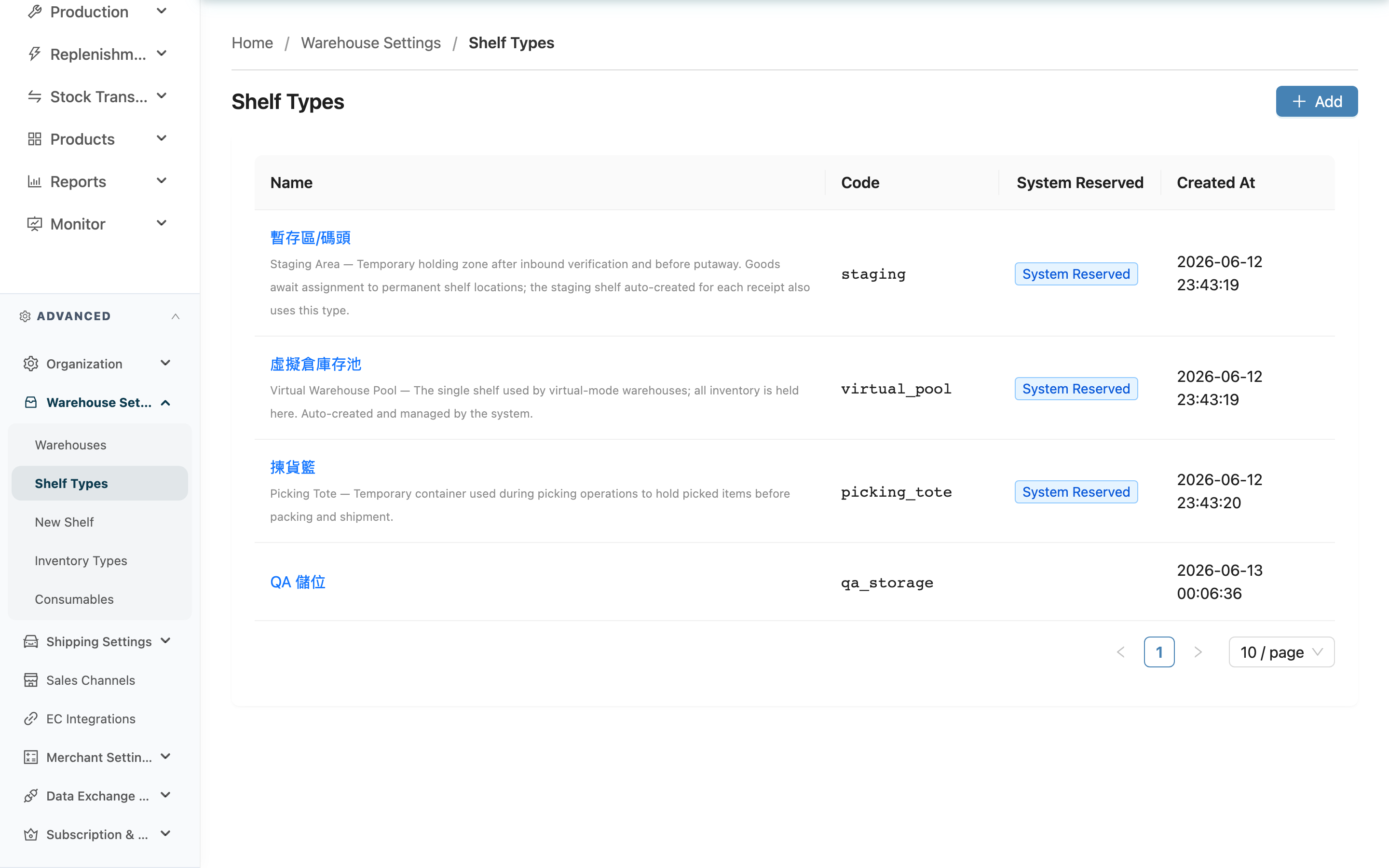Click the staging code cell
The height and width of the screenshot is (868, 1389).
pos(873,274)
